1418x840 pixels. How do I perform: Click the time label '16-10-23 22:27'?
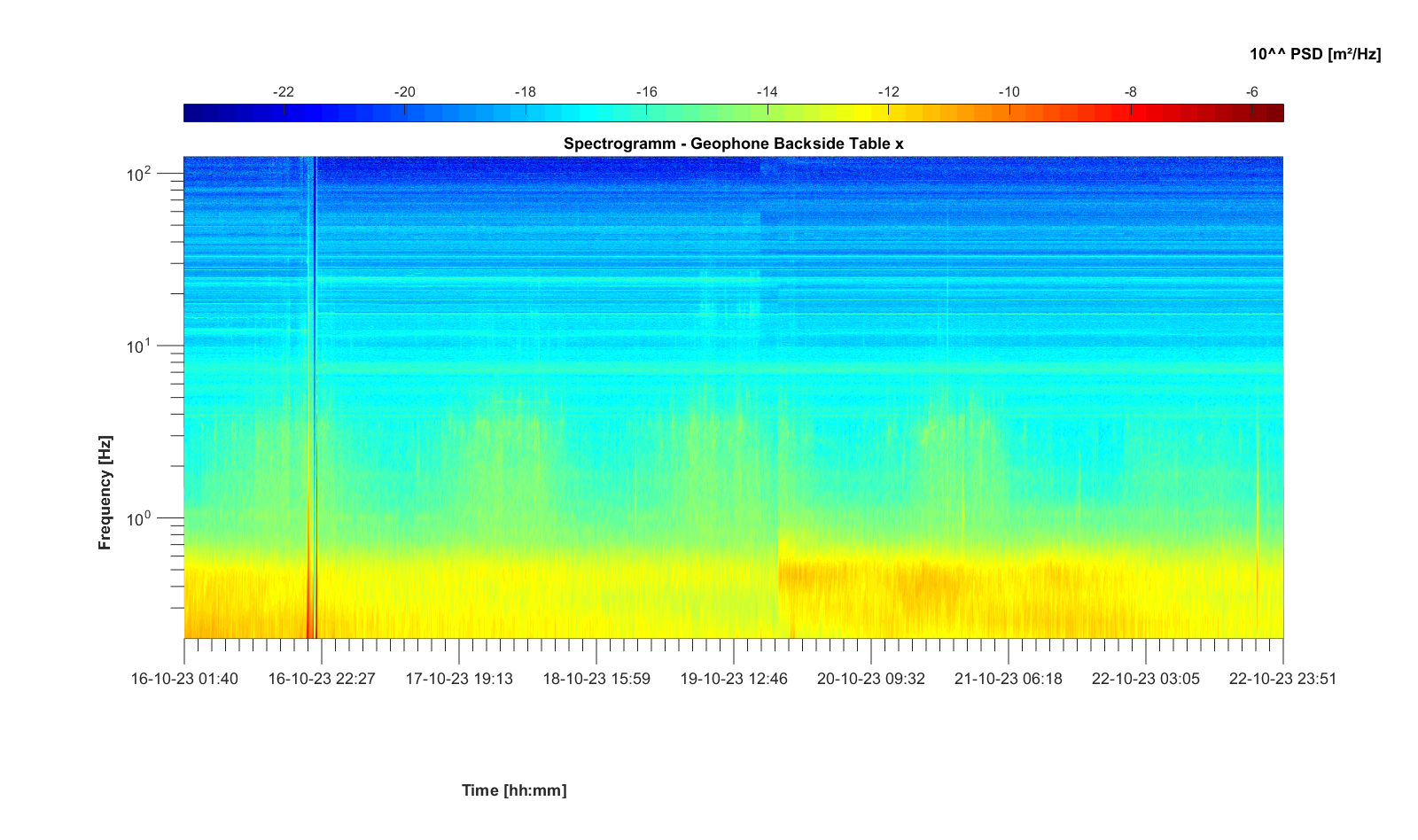(322, 679)
